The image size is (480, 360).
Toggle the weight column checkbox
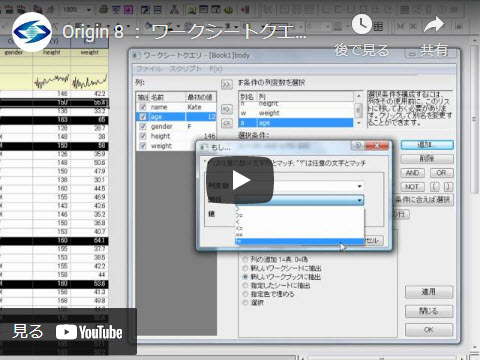(x=143, y=146)
